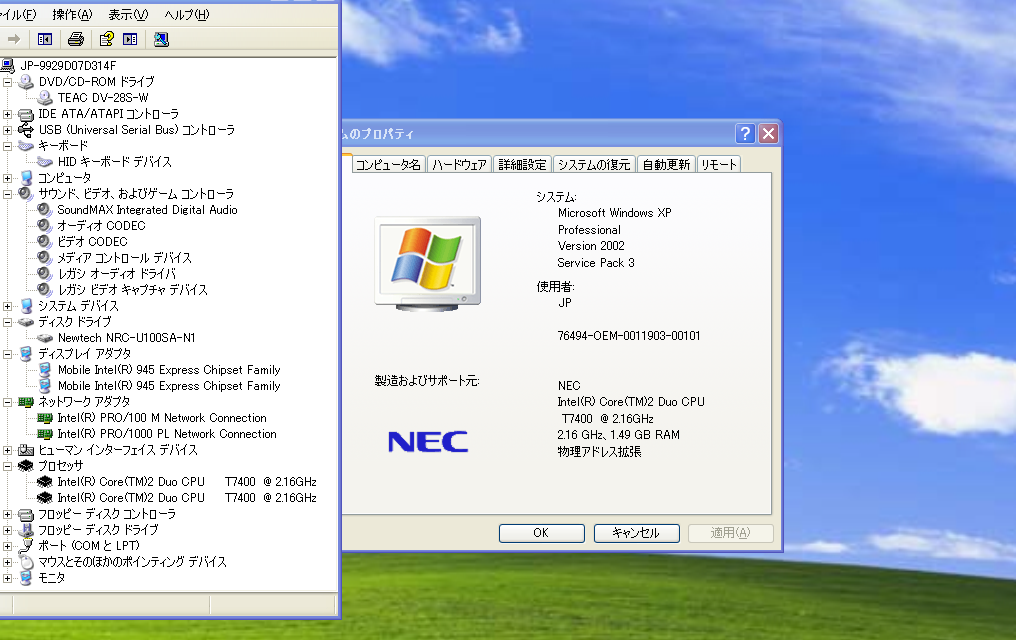This screenshot has width=1016, height=640.
Task: Click the printer icon in toolbar
Action: [76, 40]
